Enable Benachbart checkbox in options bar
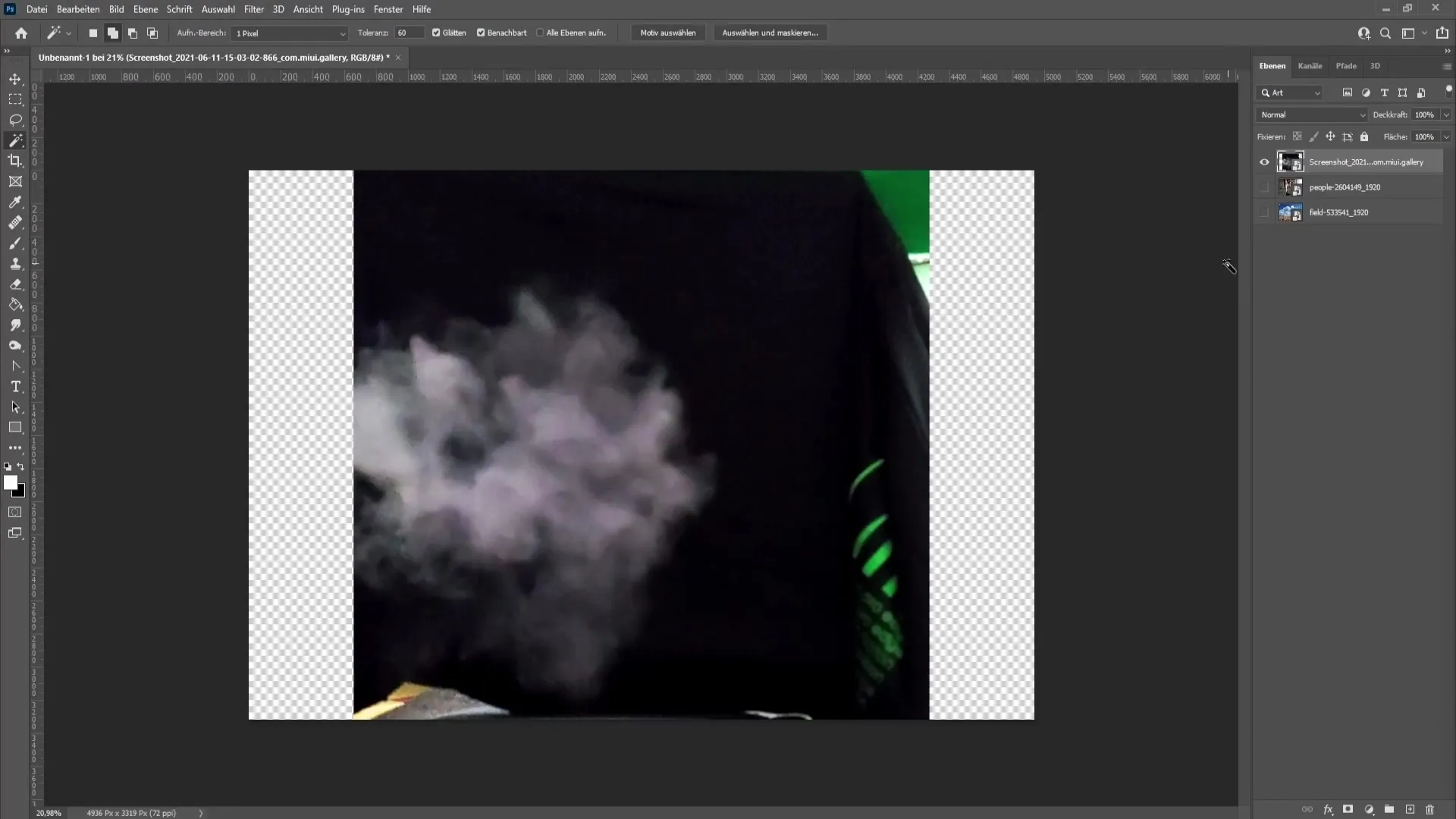Image resolution: width=1456 pixels, height=819 pixels. coord(481,32)
